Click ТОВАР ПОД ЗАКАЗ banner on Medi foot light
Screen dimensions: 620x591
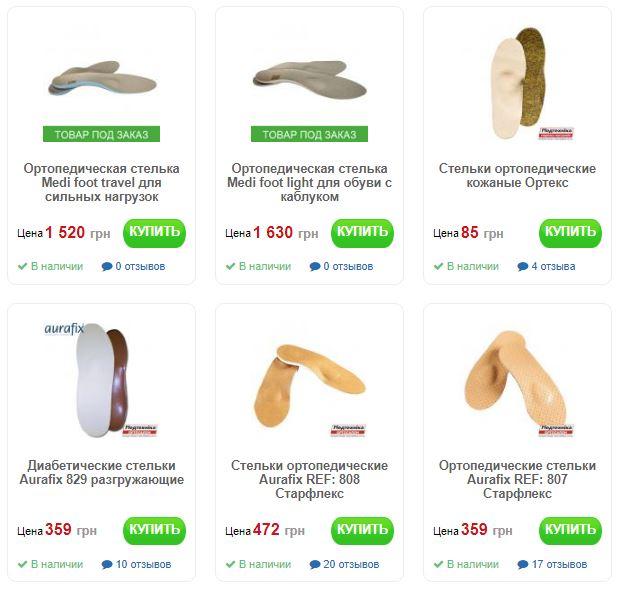pyautogui.click(x=309, y=134)
